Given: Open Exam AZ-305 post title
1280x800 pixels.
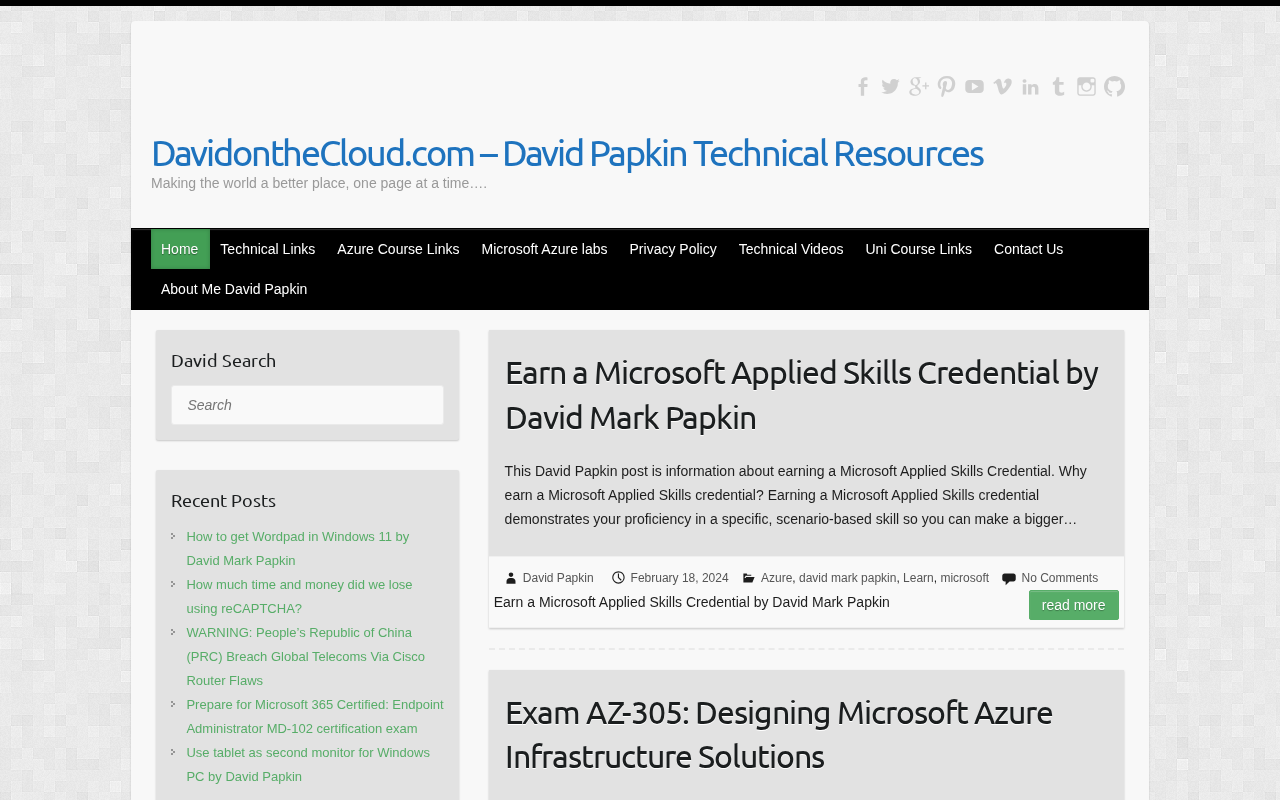Looking at the screenshot, I should 778,734.
